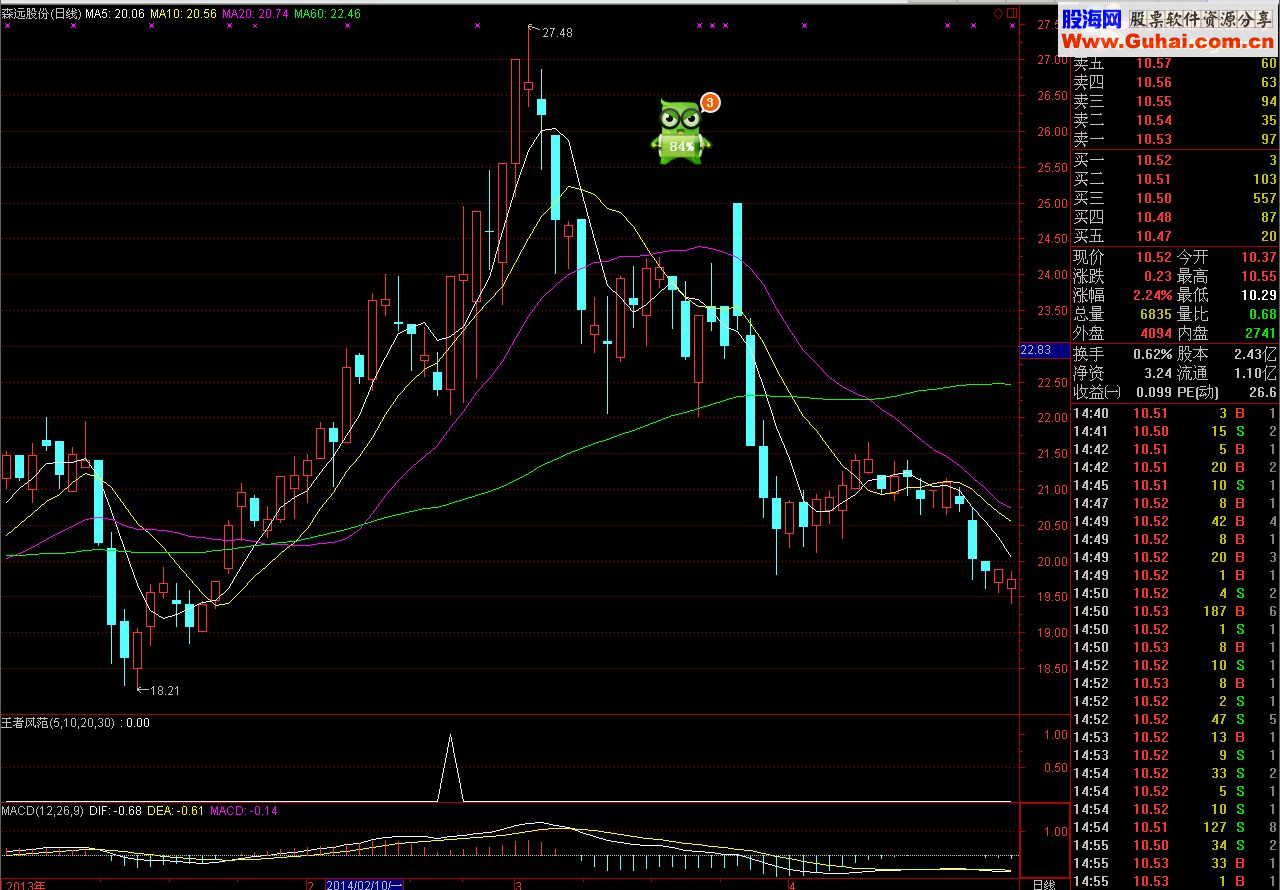Viewport: 1280px width, 890px height.
Task: Open the 日线 period selector at bottom right
Action: [x=1044, y=884]
